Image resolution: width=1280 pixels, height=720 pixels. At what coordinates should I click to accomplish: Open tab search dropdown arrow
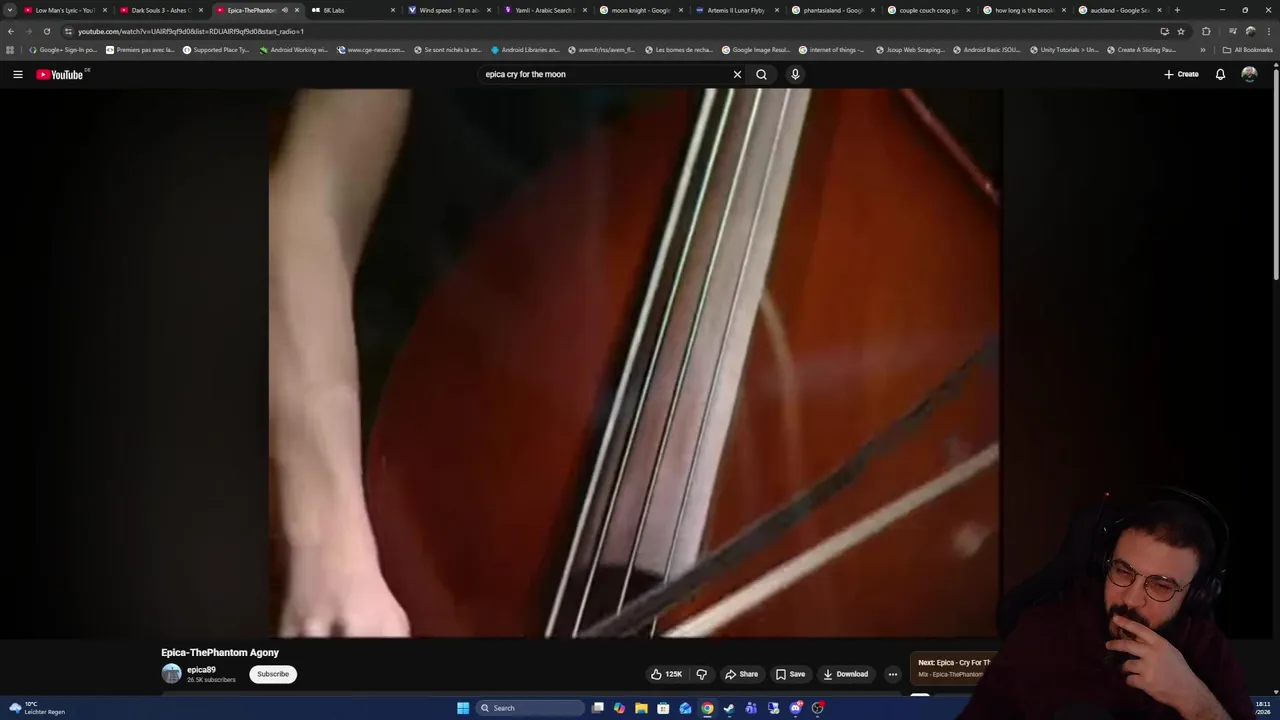click(x=10, y=10)
